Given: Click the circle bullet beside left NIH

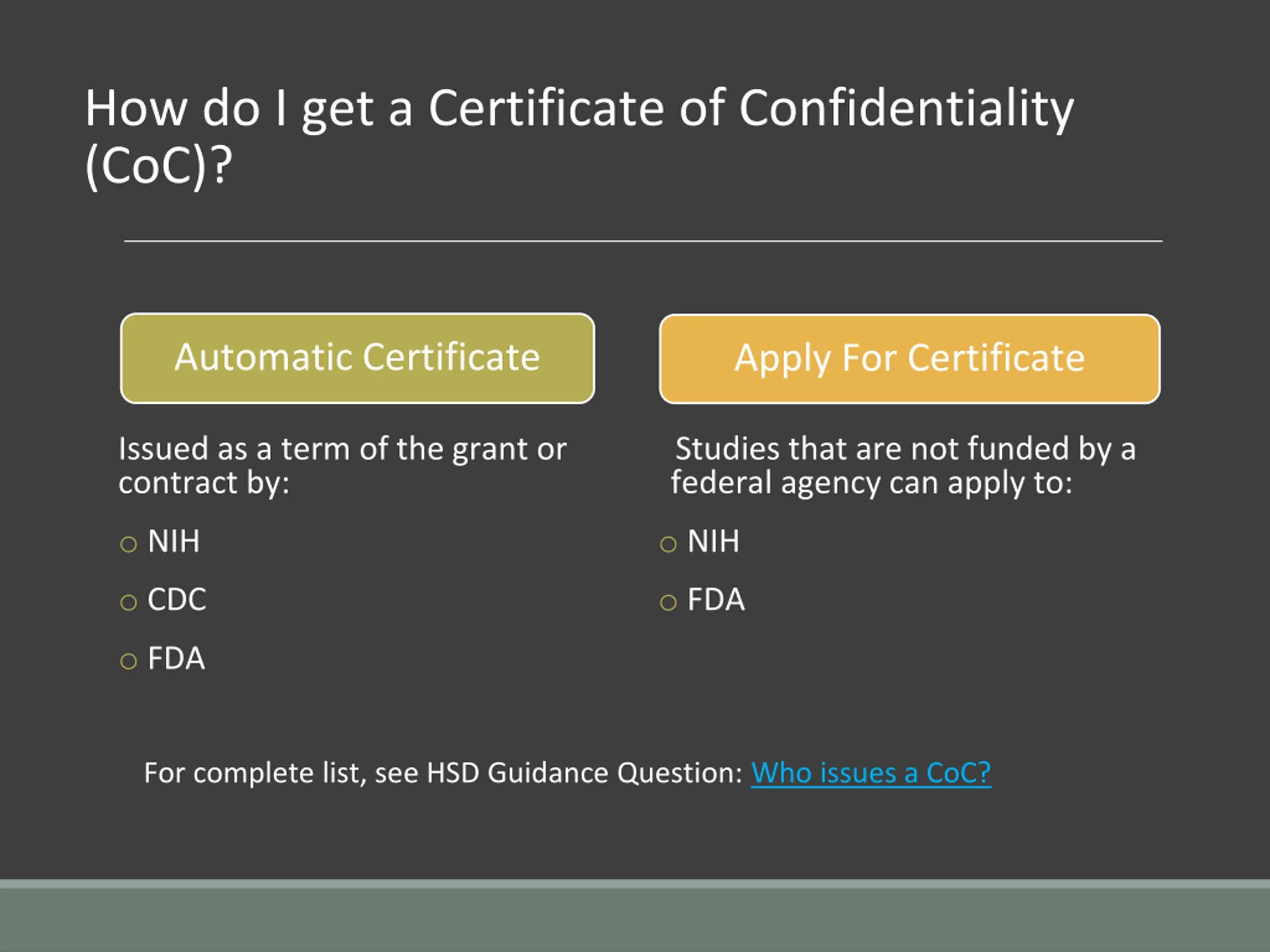Looking at the screenshot, I should click(128, 544).
